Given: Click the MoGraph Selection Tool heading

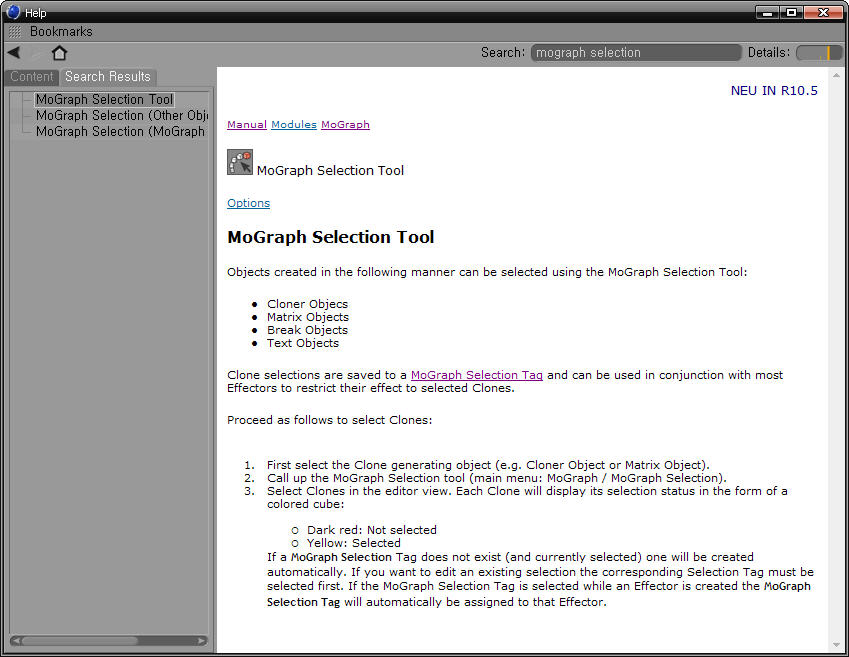Looking at the screenshot, I should click(330, 237).
